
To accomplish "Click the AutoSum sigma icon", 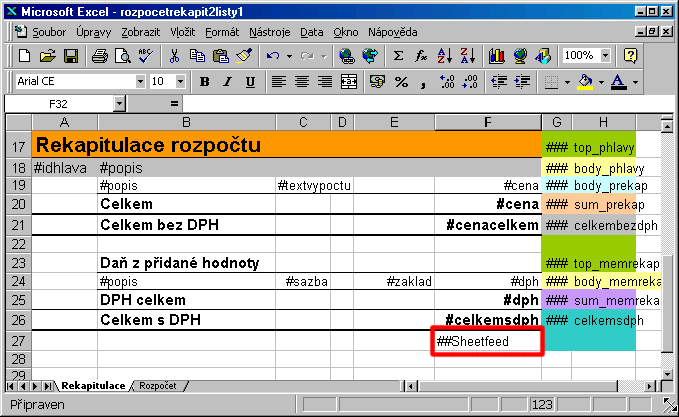I will click(399, 56).
